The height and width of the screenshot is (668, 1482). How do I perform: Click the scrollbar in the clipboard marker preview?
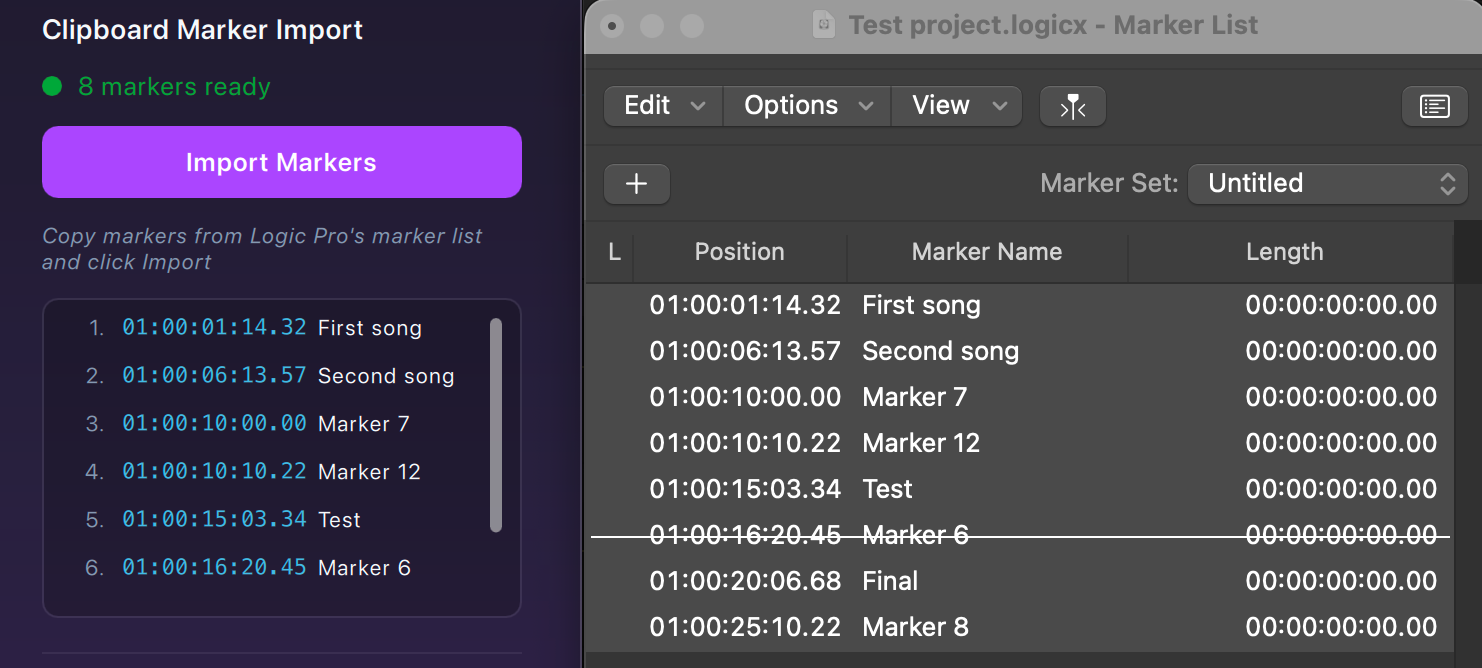[x=496, y=425]
